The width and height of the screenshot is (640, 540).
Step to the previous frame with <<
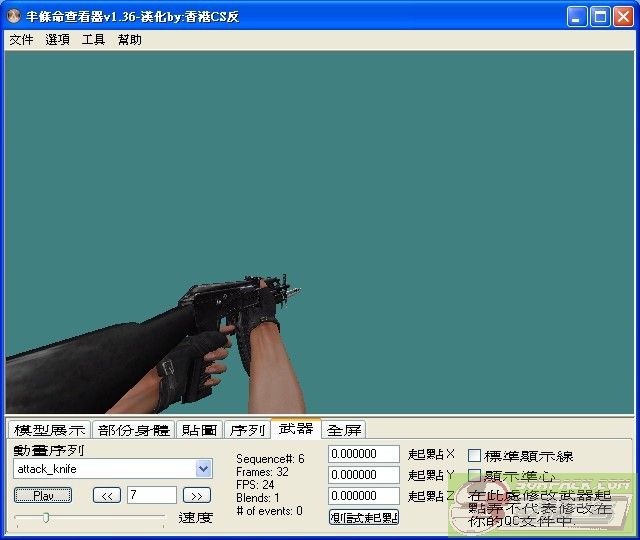point(107,495)
